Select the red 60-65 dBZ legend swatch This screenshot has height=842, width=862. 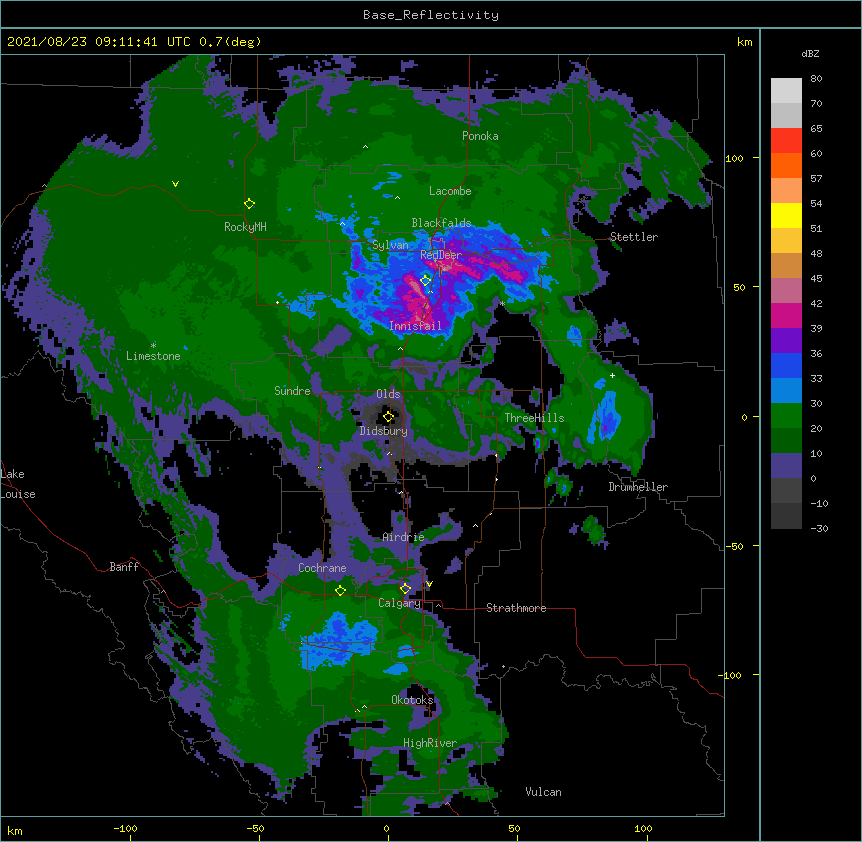pos(786,141)
